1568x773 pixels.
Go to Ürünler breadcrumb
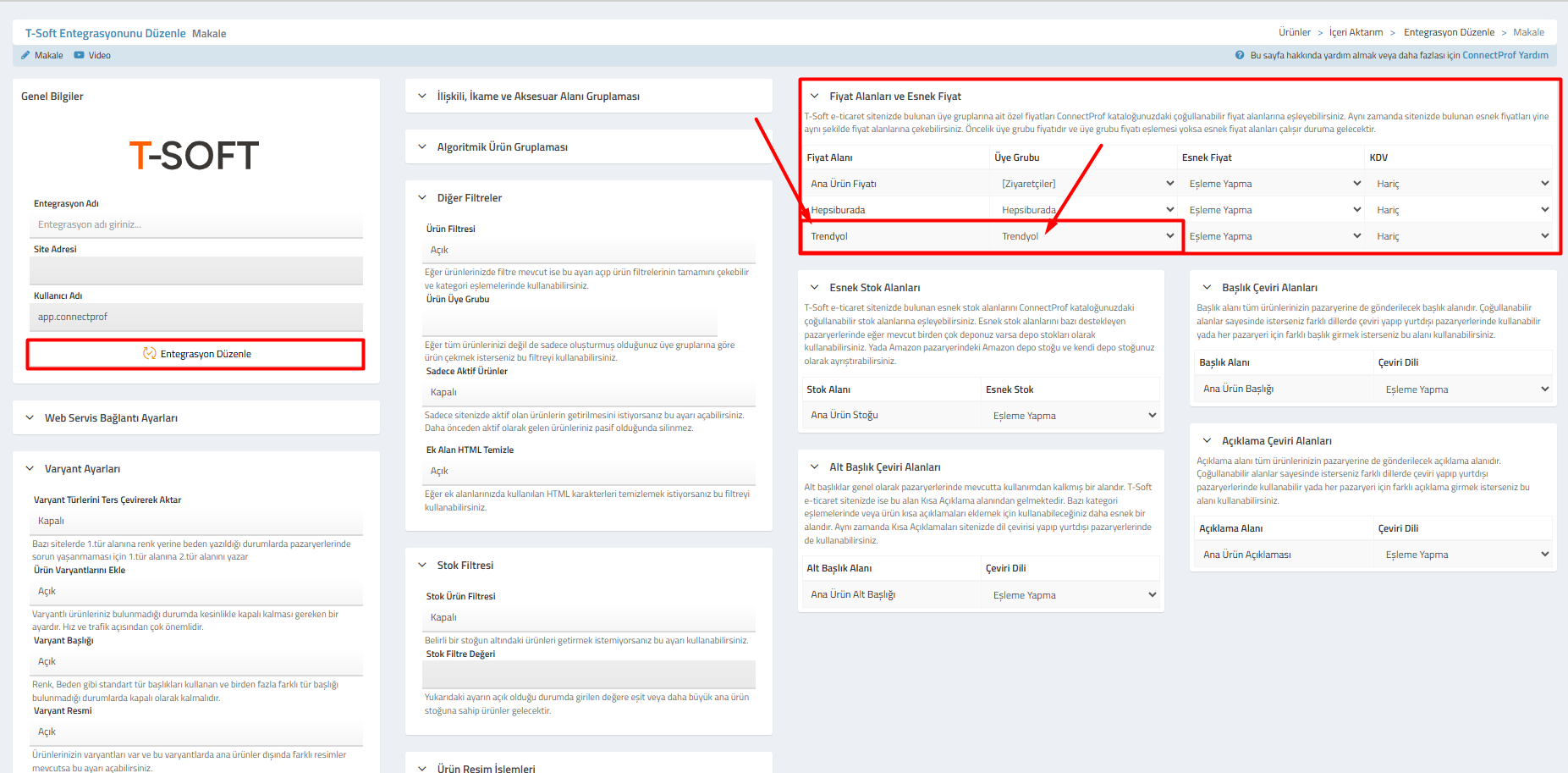[x=1295, y=32]
